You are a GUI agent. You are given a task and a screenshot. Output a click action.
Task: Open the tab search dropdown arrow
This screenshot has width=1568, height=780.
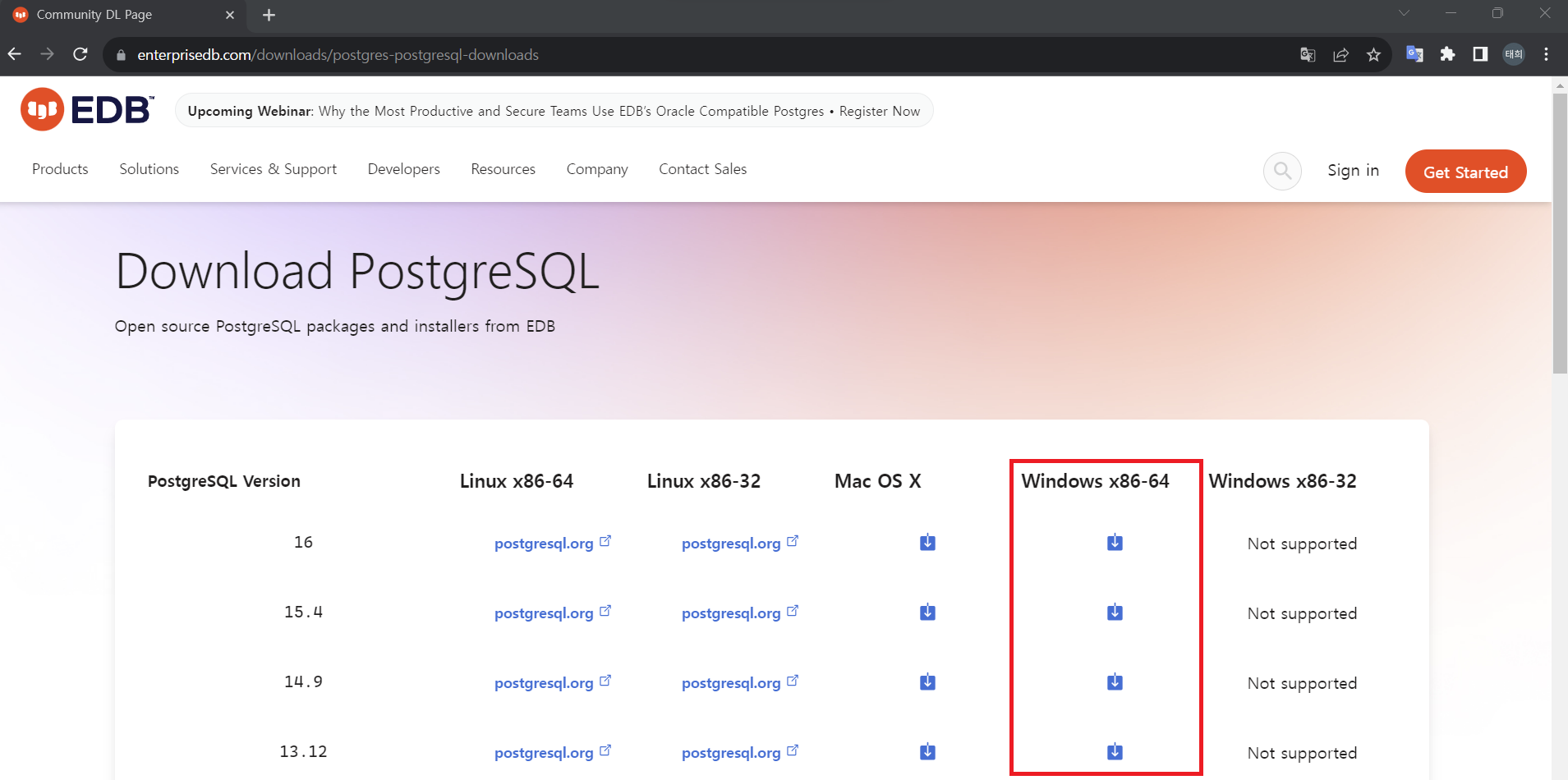(1404, 13)
